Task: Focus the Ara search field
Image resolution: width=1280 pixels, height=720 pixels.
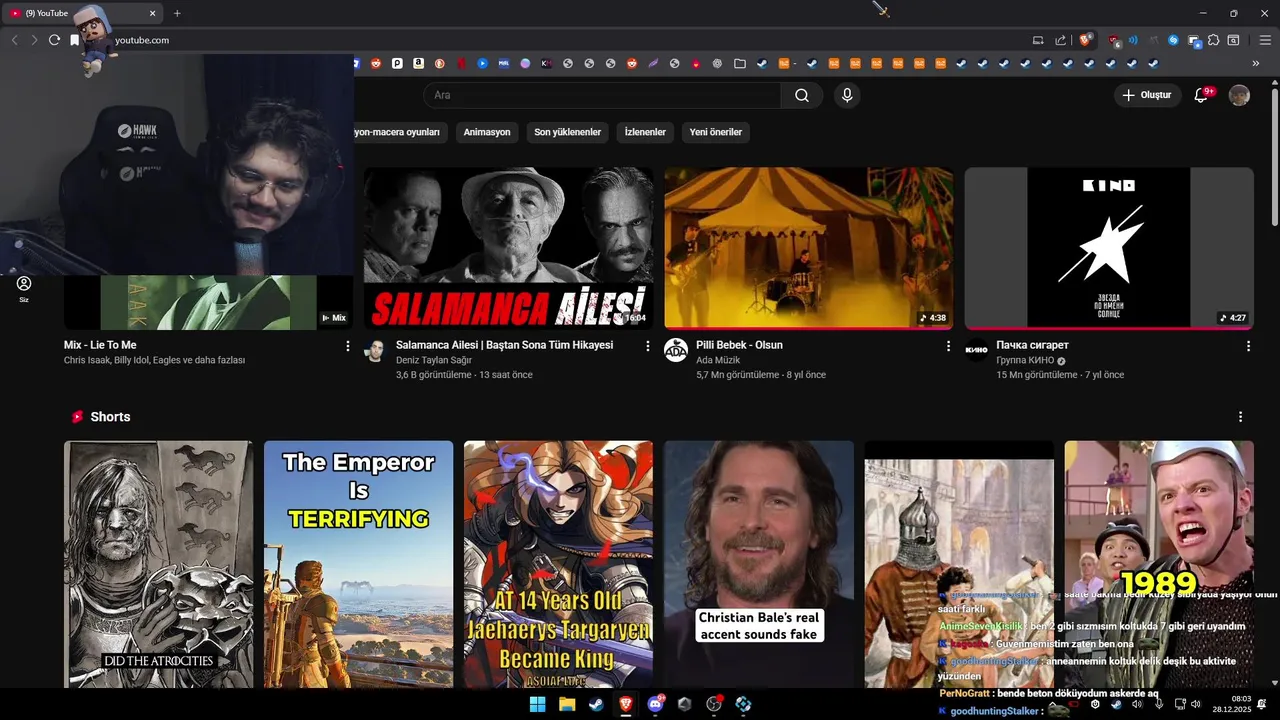Action: click(602, 95)
